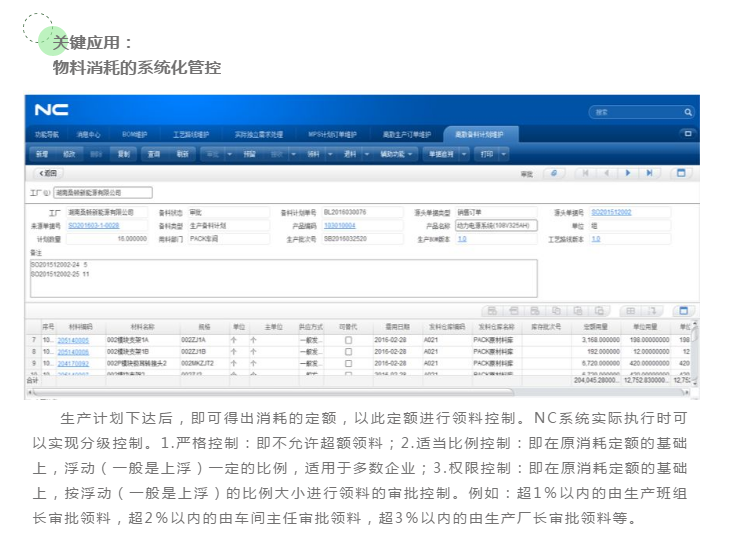Click the first grid toolbar add-row icon
The width and height of the screenshot is (730, 538).
(x=492, y=310)
